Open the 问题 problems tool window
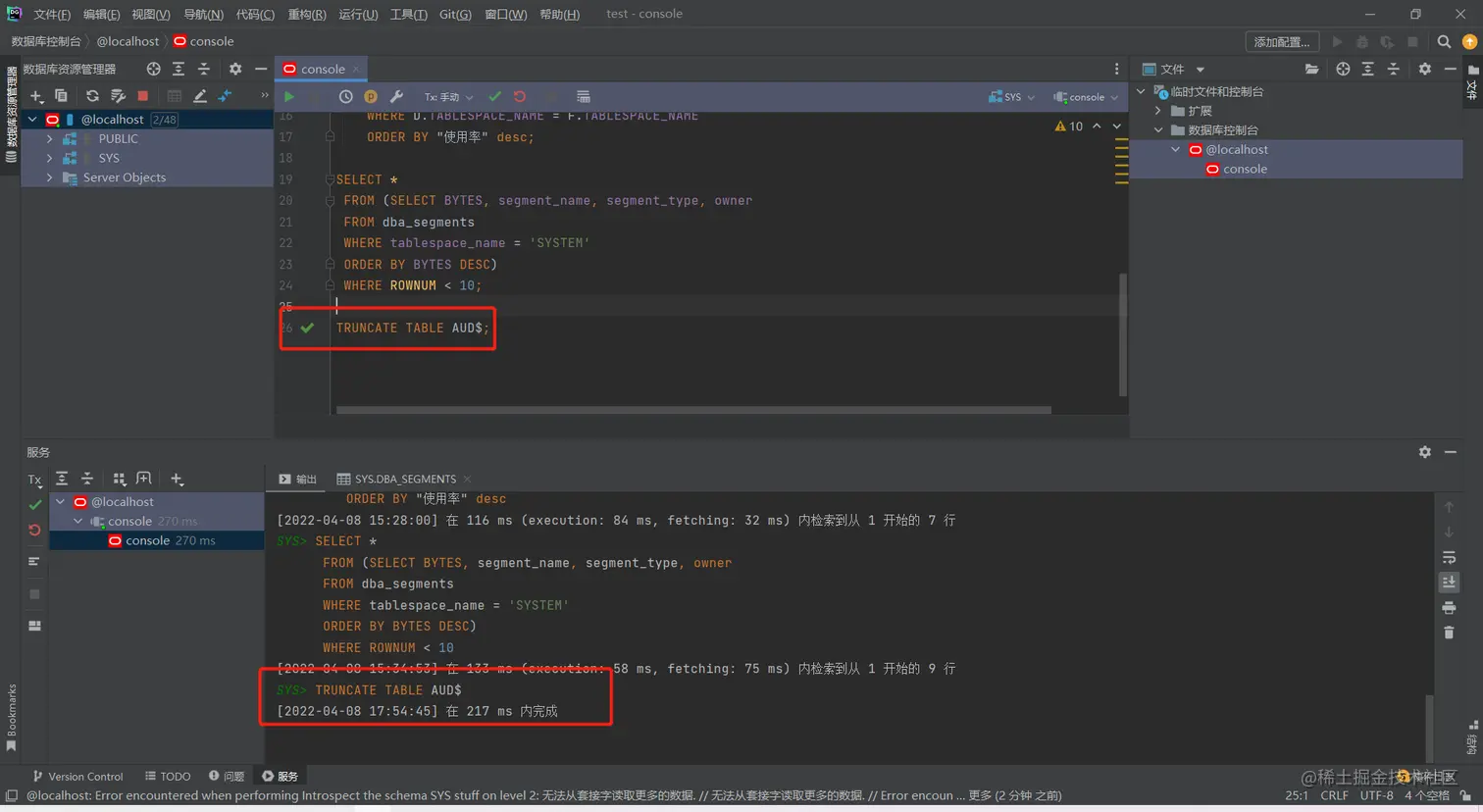 click(x=227, y=776)
